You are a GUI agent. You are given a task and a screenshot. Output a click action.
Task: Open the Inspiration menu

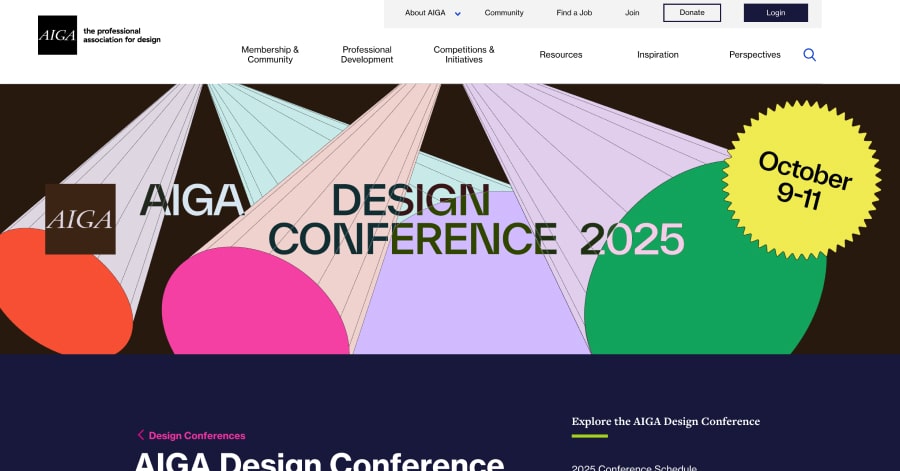658,55
